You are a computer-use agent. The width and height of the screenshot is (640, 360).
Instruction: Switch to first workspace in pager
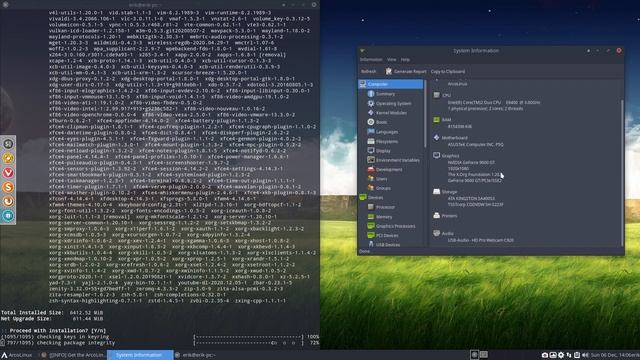tap(474, 355)
